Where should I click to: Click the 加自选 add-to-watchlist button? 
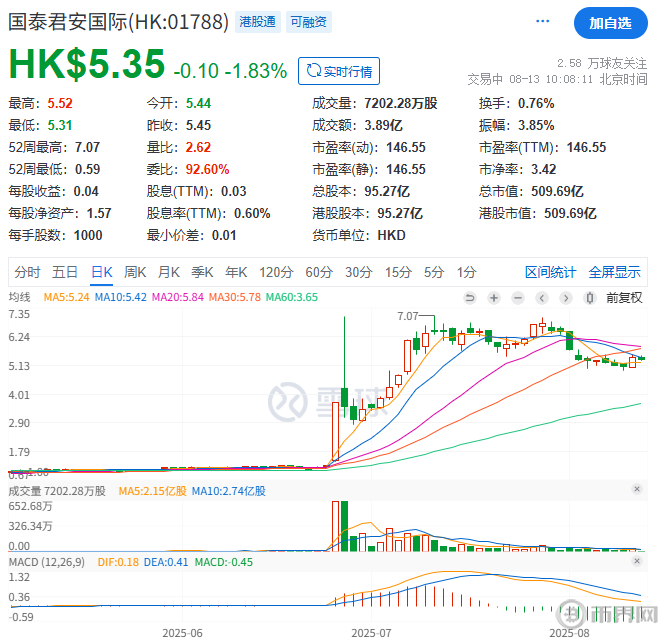(611, 23)
